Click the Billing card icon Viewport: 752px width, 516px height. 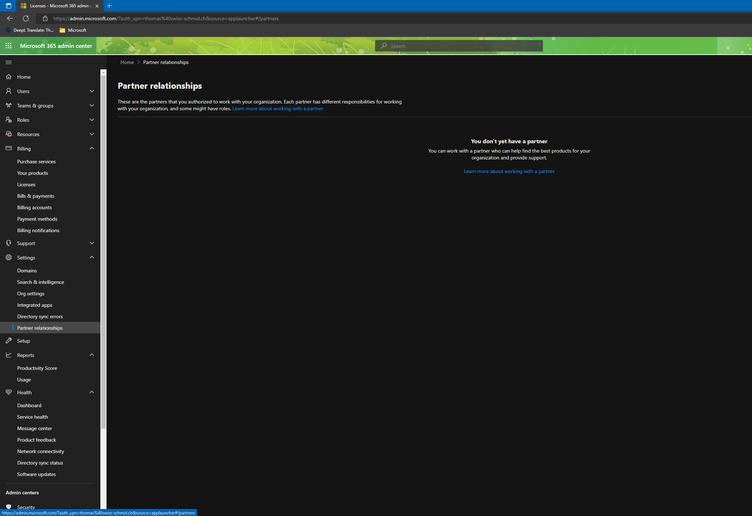pyautogui.click(x=9, y=149)
